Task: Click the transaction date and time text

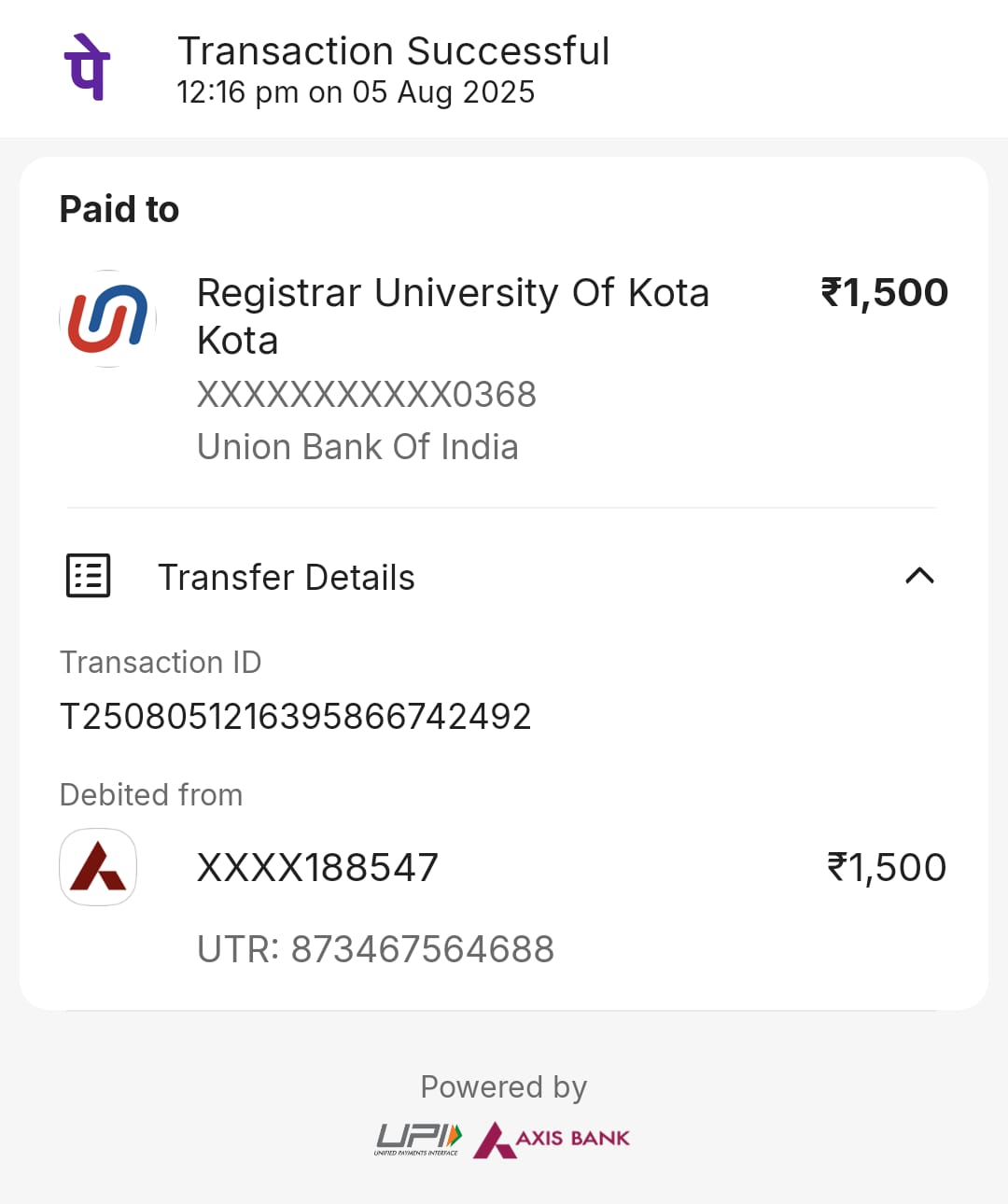Action: 355,92
